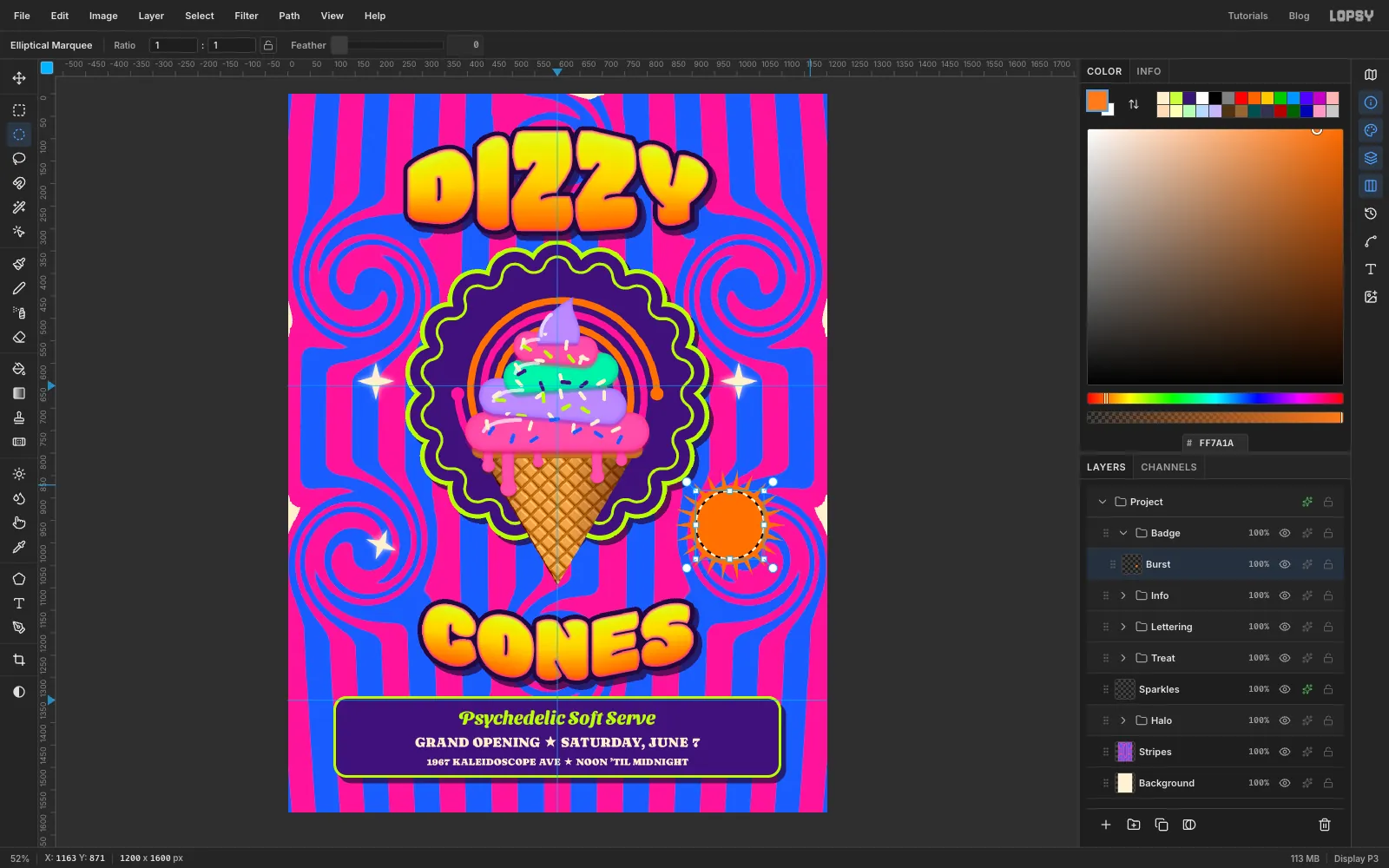Select the Eraser tool
Image resolution: width=1389 pixels, height=868 pixels.
click(x=19, y=337)
